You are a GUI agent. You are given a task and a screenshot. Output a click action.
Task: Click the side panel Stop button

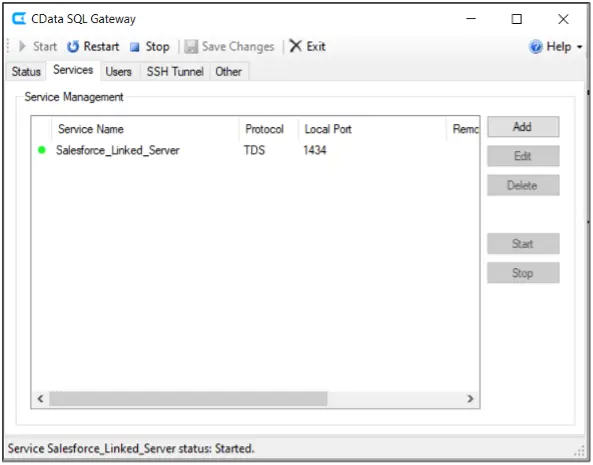point(523,273)
